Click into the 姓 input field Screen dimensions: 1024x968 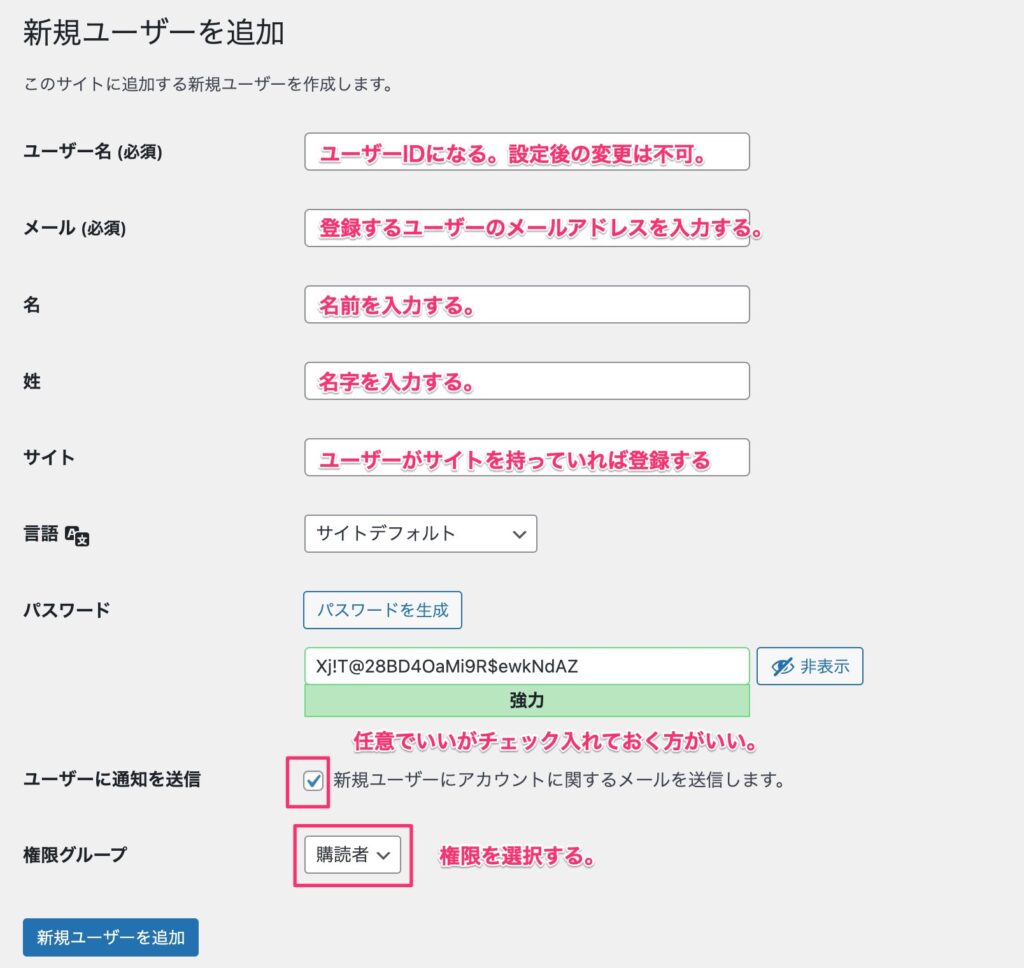(x=527, y=381)
